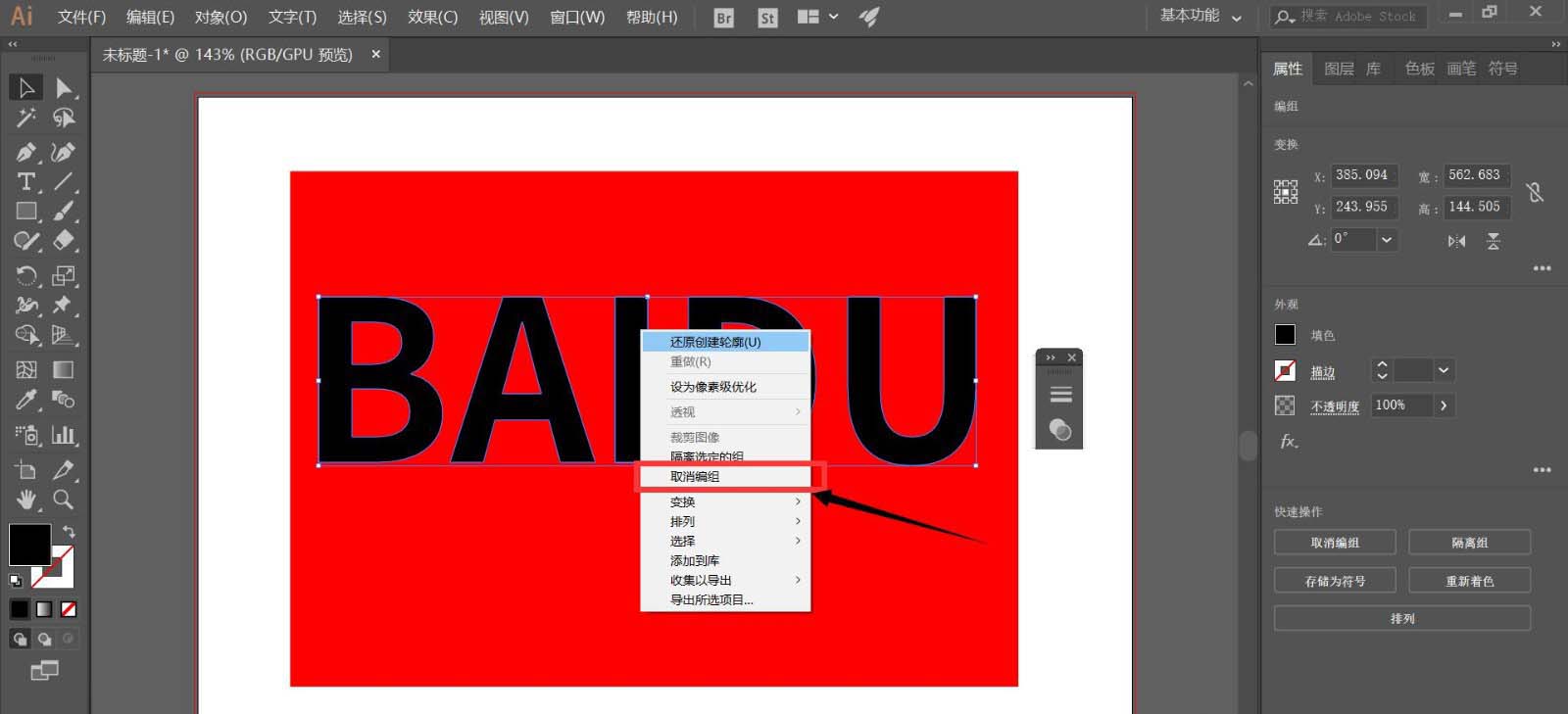
Task: Select the Type tool
Action: point(26,181)
